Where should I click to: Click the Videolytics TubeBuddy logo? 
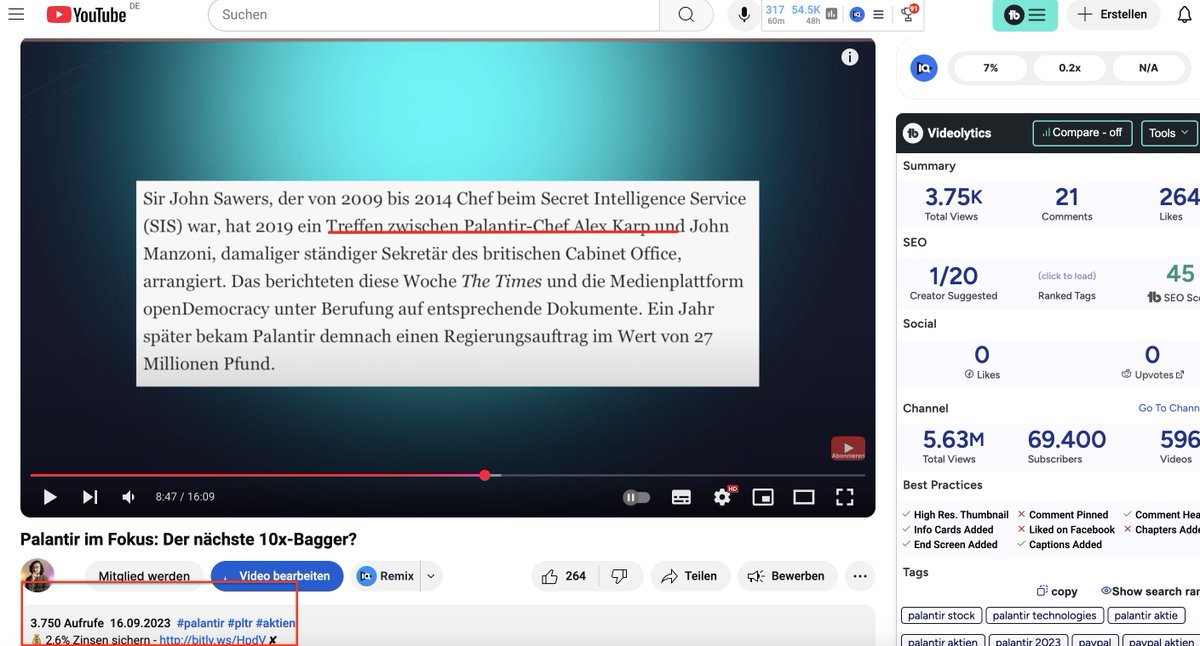tap(913, 132)
